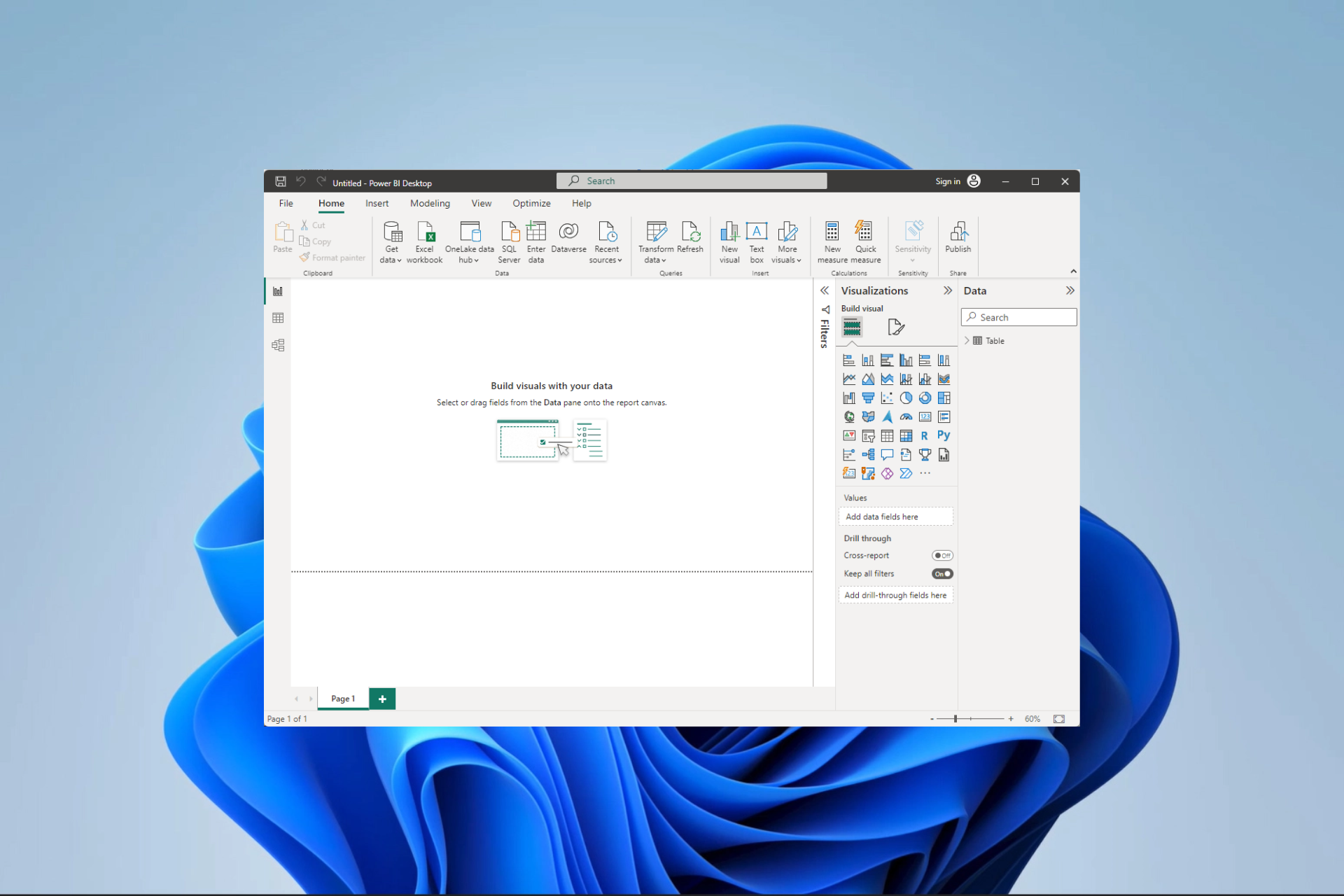Click zoom in plus button
The width and height of the screenshot is (1344, 896).
1011,719
